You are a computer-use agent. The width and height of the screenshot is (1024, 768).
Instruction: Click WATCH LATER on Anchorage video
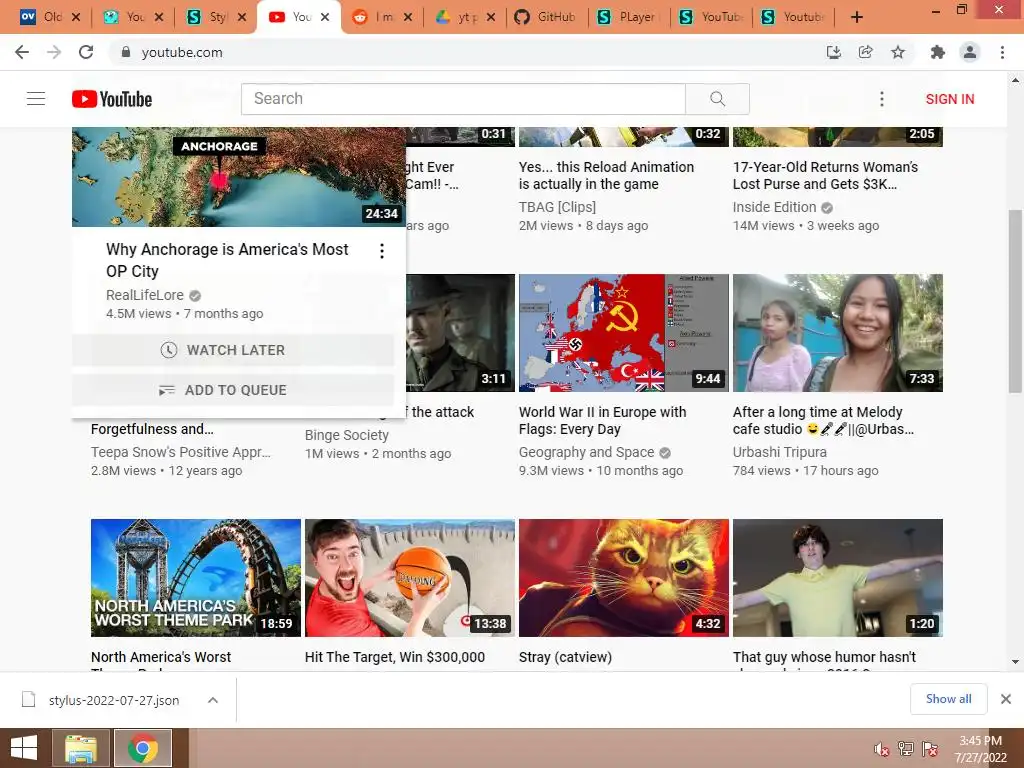[x=233, y=350]
